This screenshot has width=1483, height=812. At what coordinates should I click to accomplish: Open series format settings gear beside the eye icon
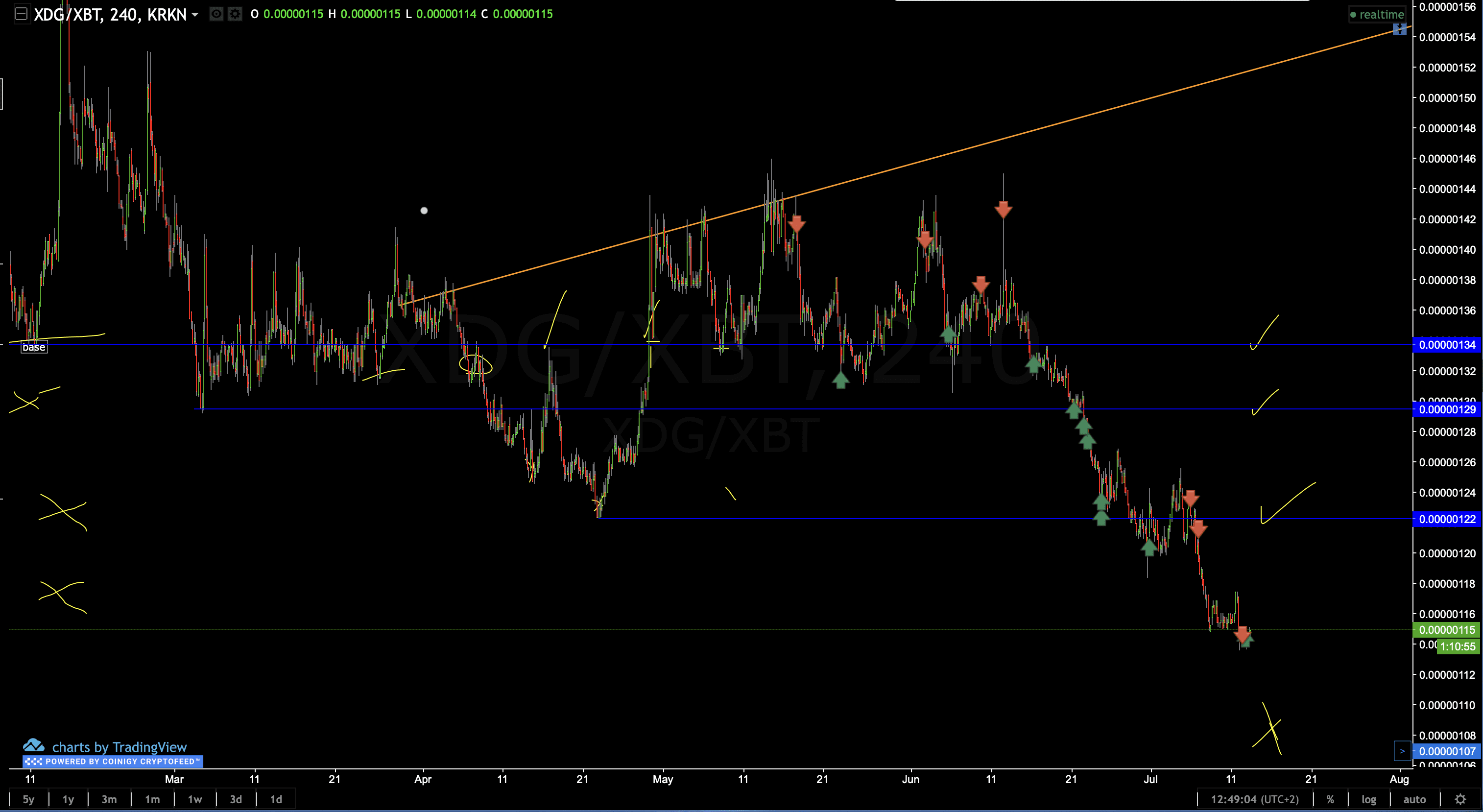coord(235,14)
